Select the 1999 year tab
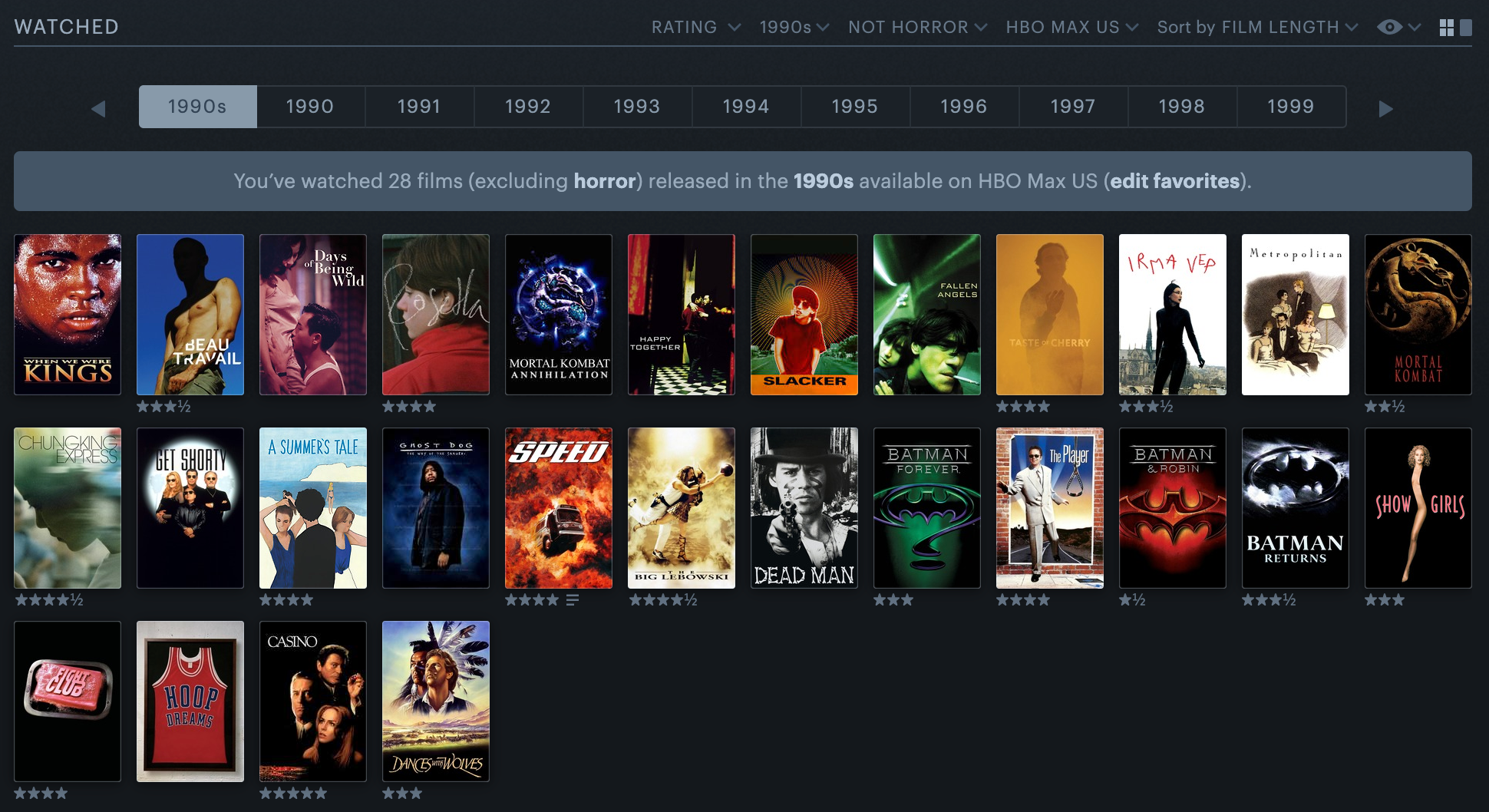Viewport: 1489px width, 812px height. tap(1291, 107)
